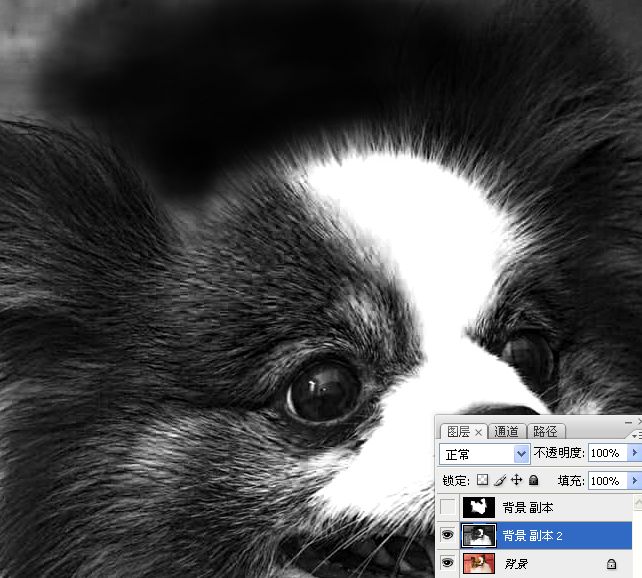Image resolution: width=642 pixels, height=578 pixels.
Task: Click the lock all padlock icon
Action: pos(532,481)
